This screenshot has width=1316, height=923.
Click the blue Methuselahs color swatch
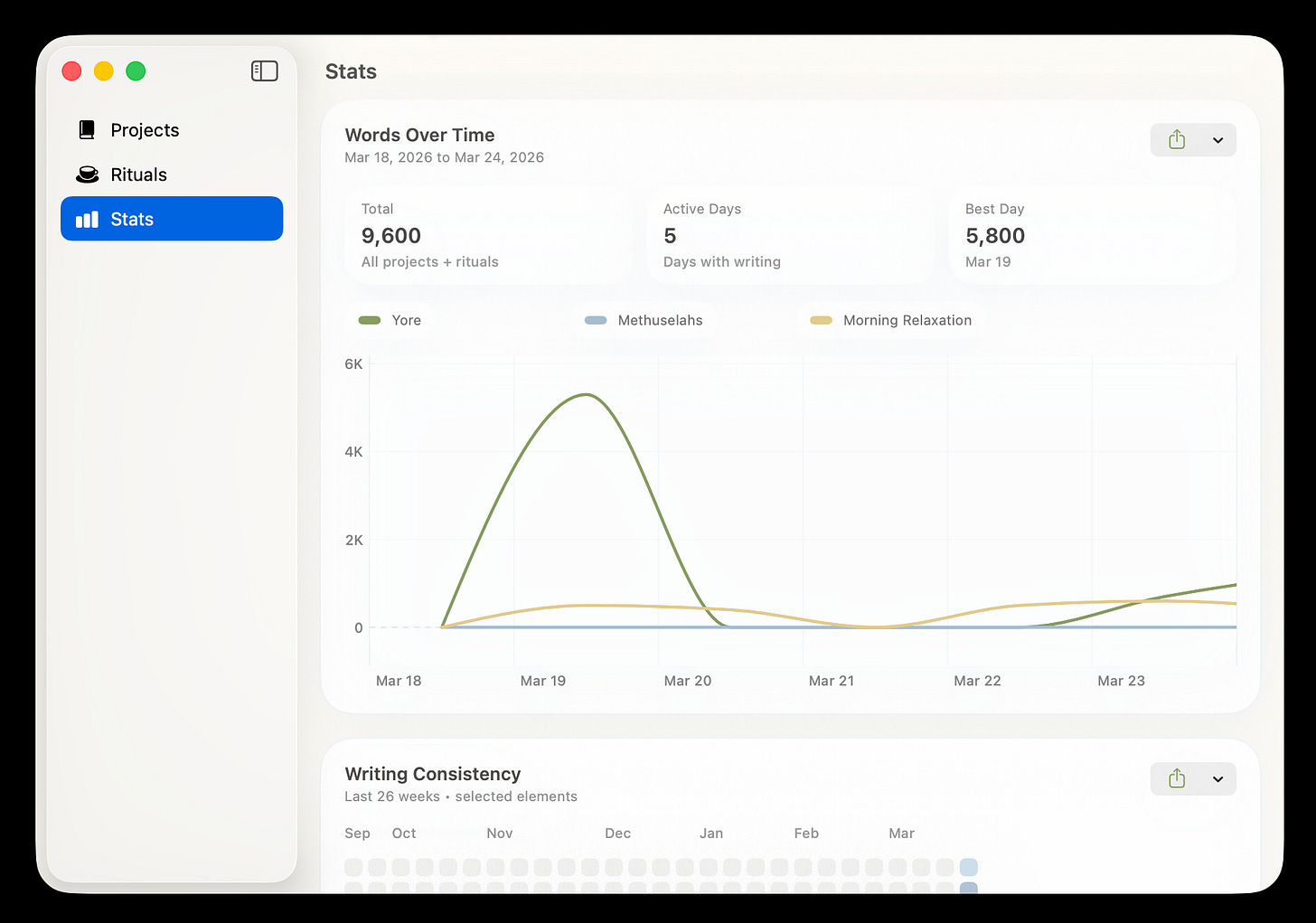596,320
